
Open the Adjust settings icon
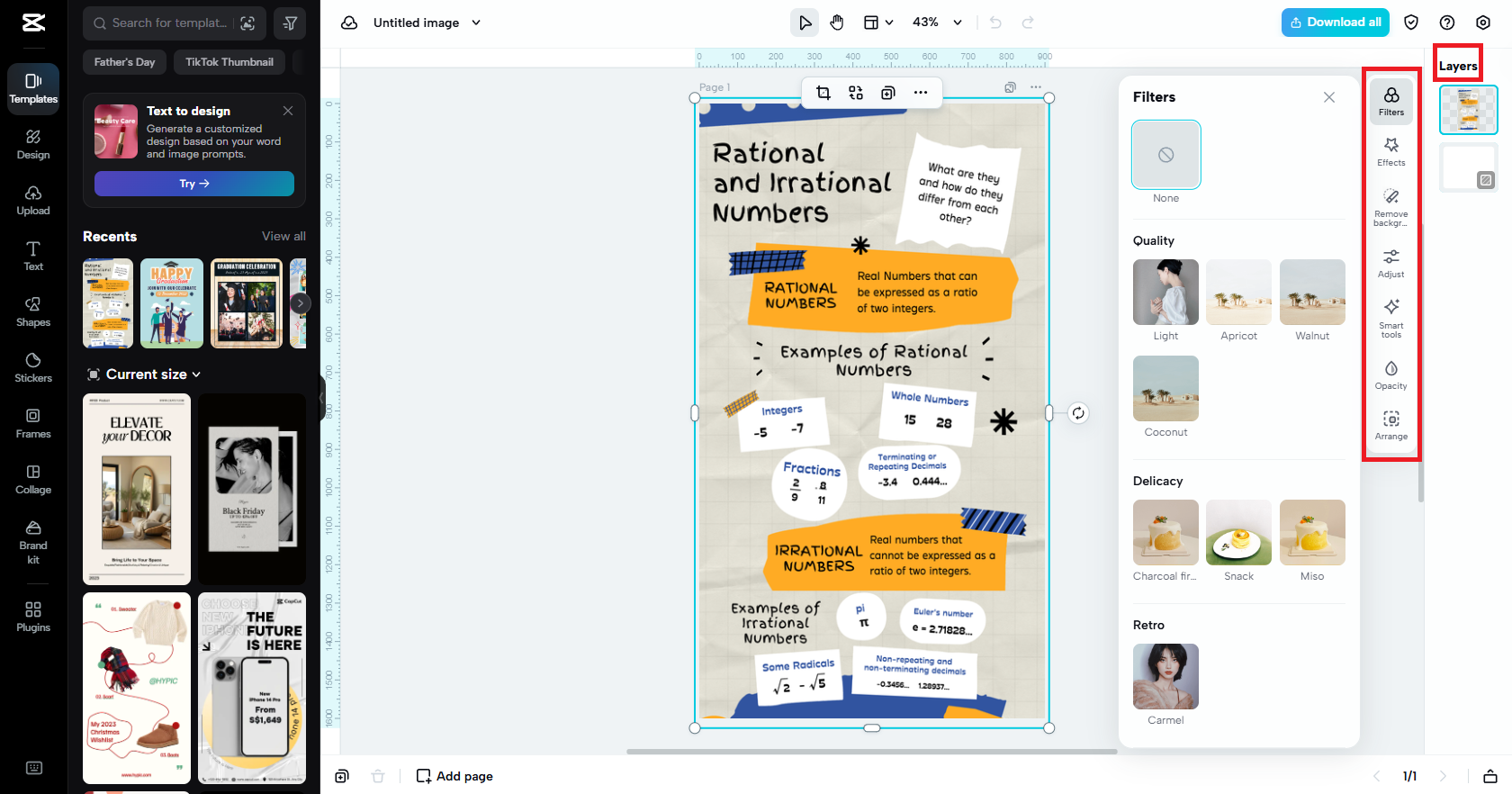[1390, 263]
